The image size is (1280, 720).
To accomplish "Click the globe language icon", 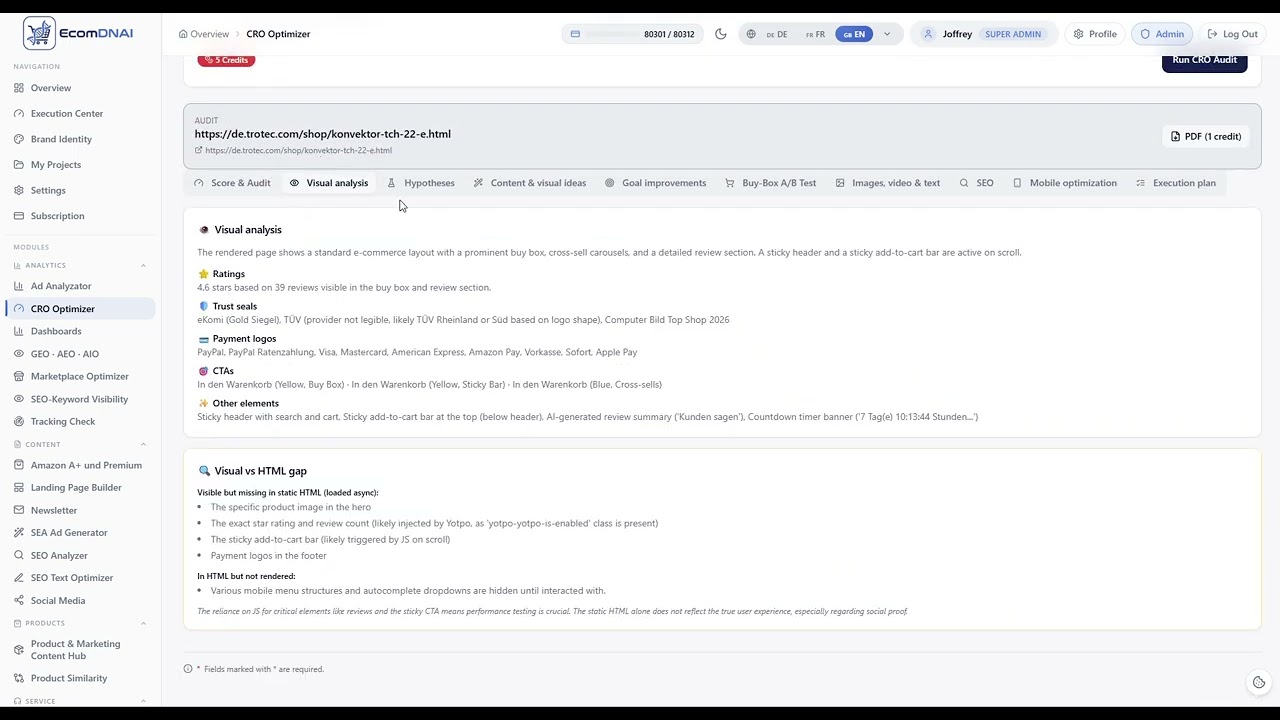I will [751, 34].
